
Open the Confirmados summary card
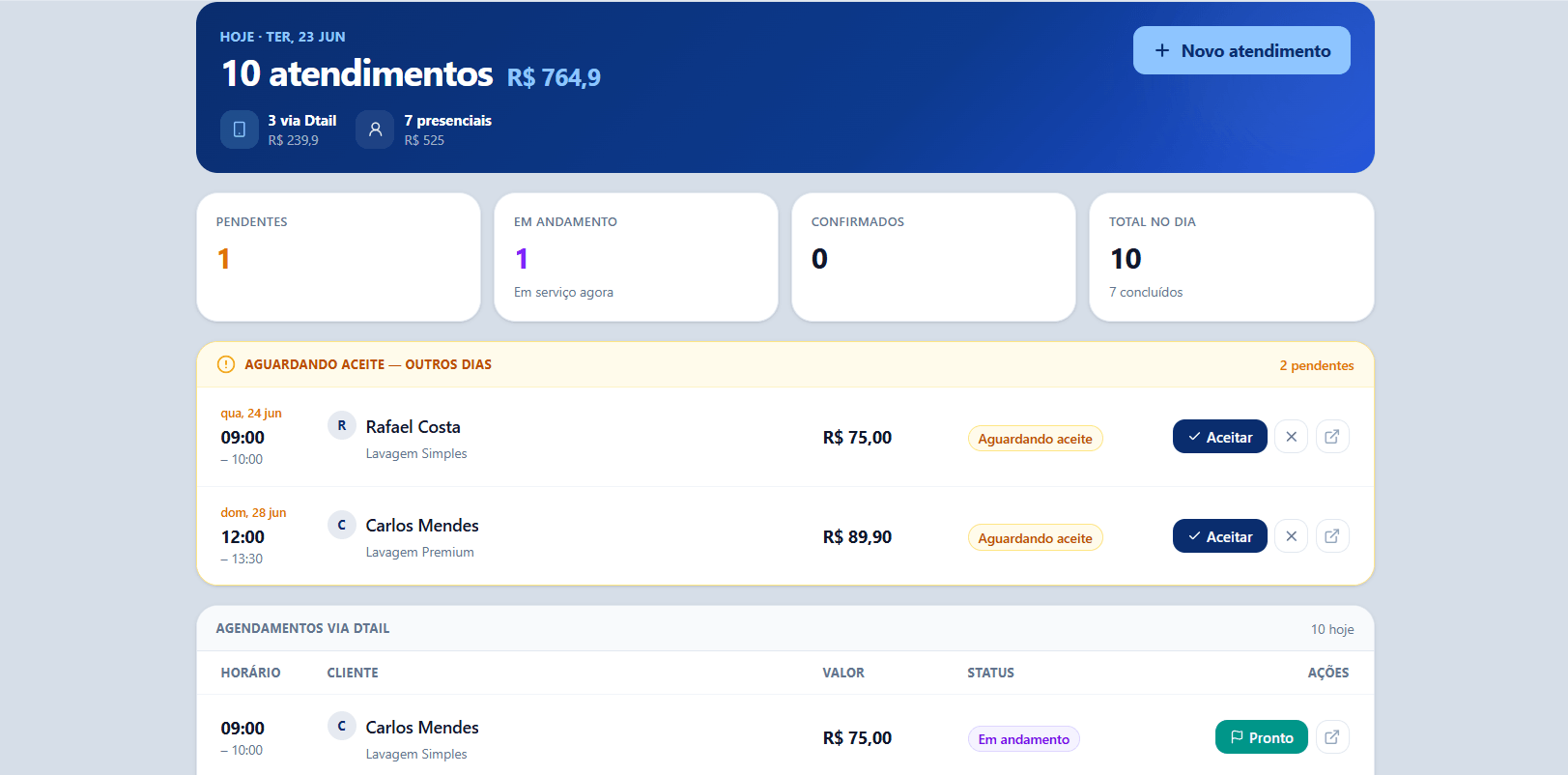(933, 257)
